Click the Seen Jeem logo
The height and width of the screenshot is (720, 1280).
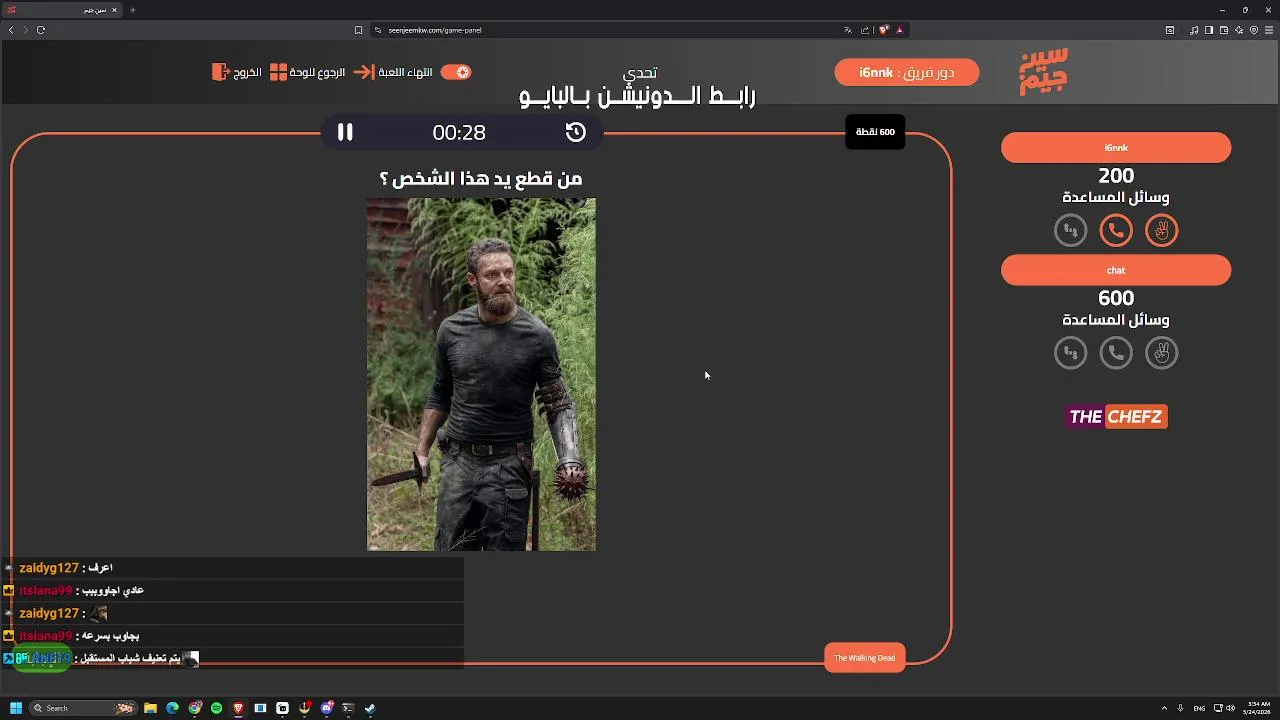click(x=1043, y=71)
